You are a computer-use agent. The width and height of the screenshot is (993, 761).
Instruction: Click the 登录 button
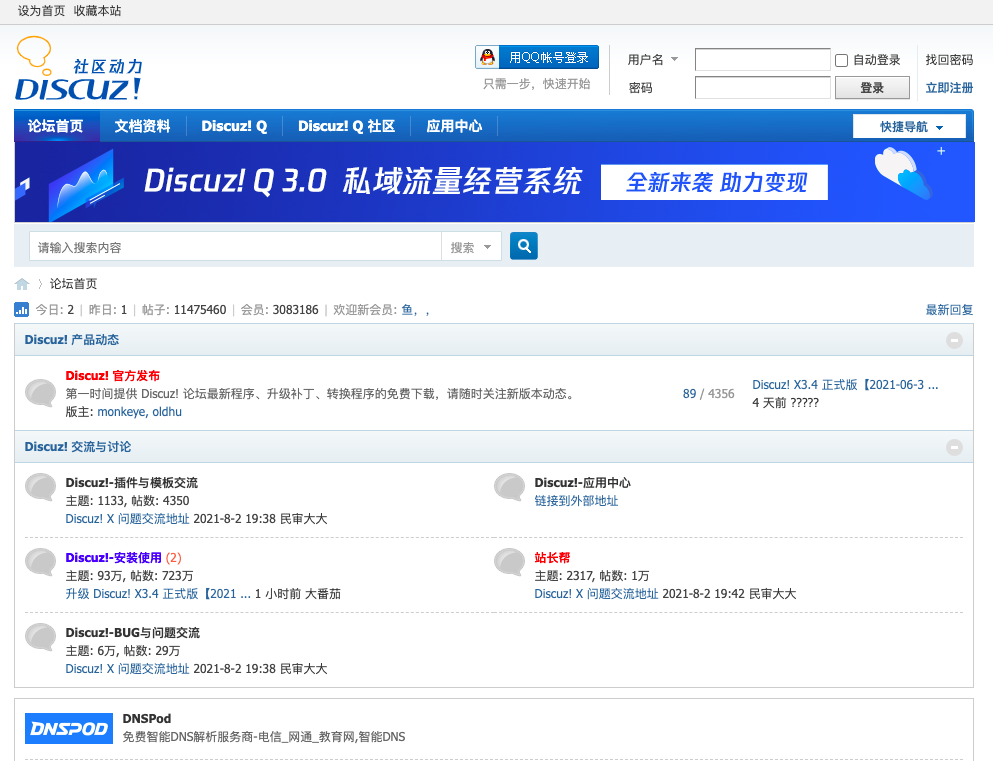pos(872,88)
